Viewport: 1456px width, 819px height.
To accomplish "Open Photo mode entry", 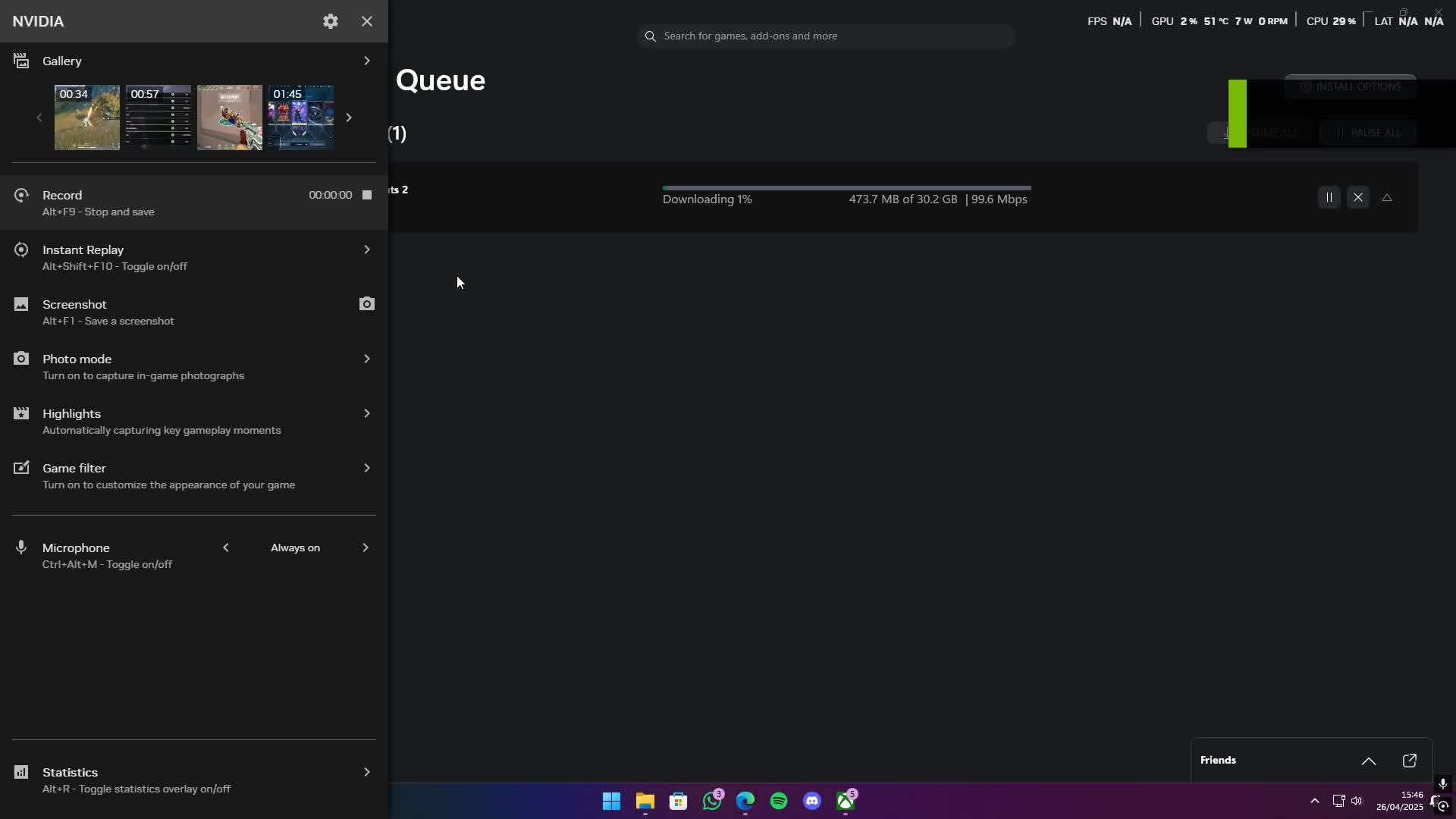I will [194, 366].
